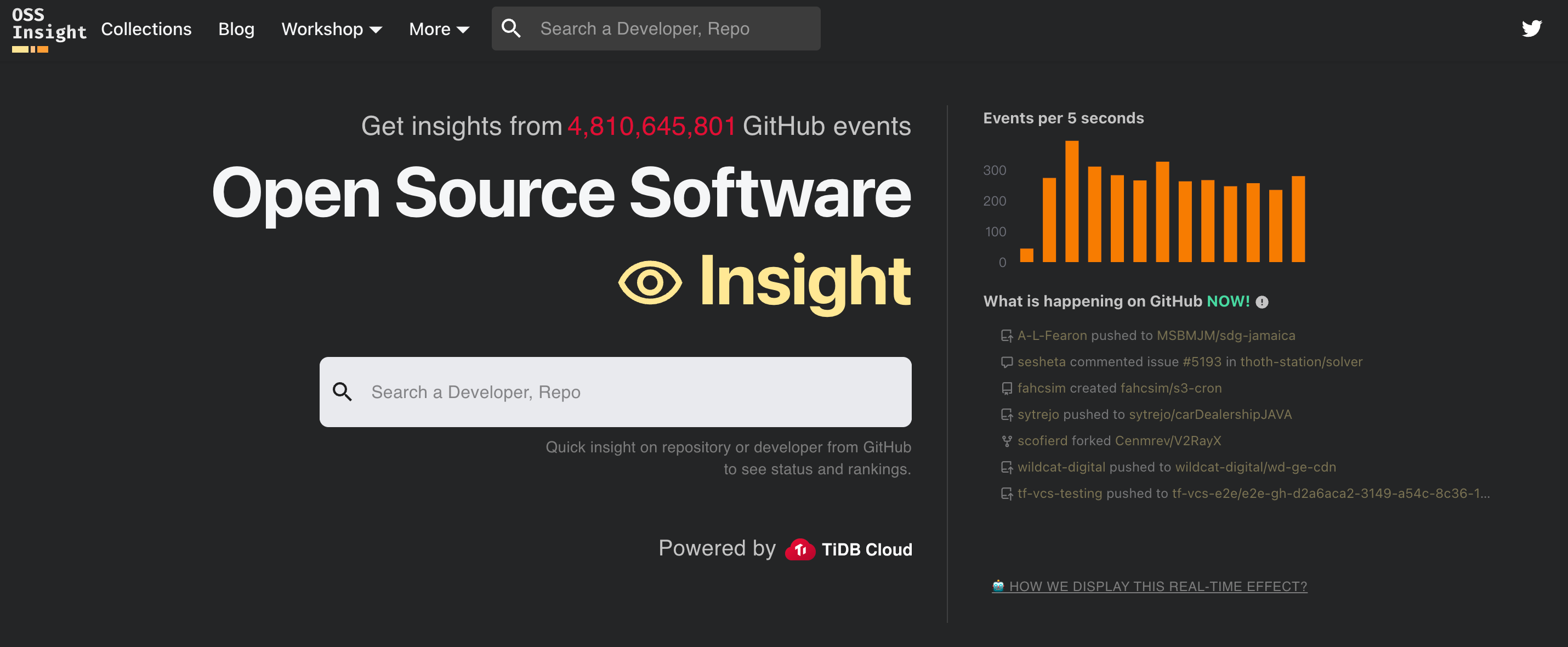Click comment icon beside sesheta event

(x=1007, y=362)
